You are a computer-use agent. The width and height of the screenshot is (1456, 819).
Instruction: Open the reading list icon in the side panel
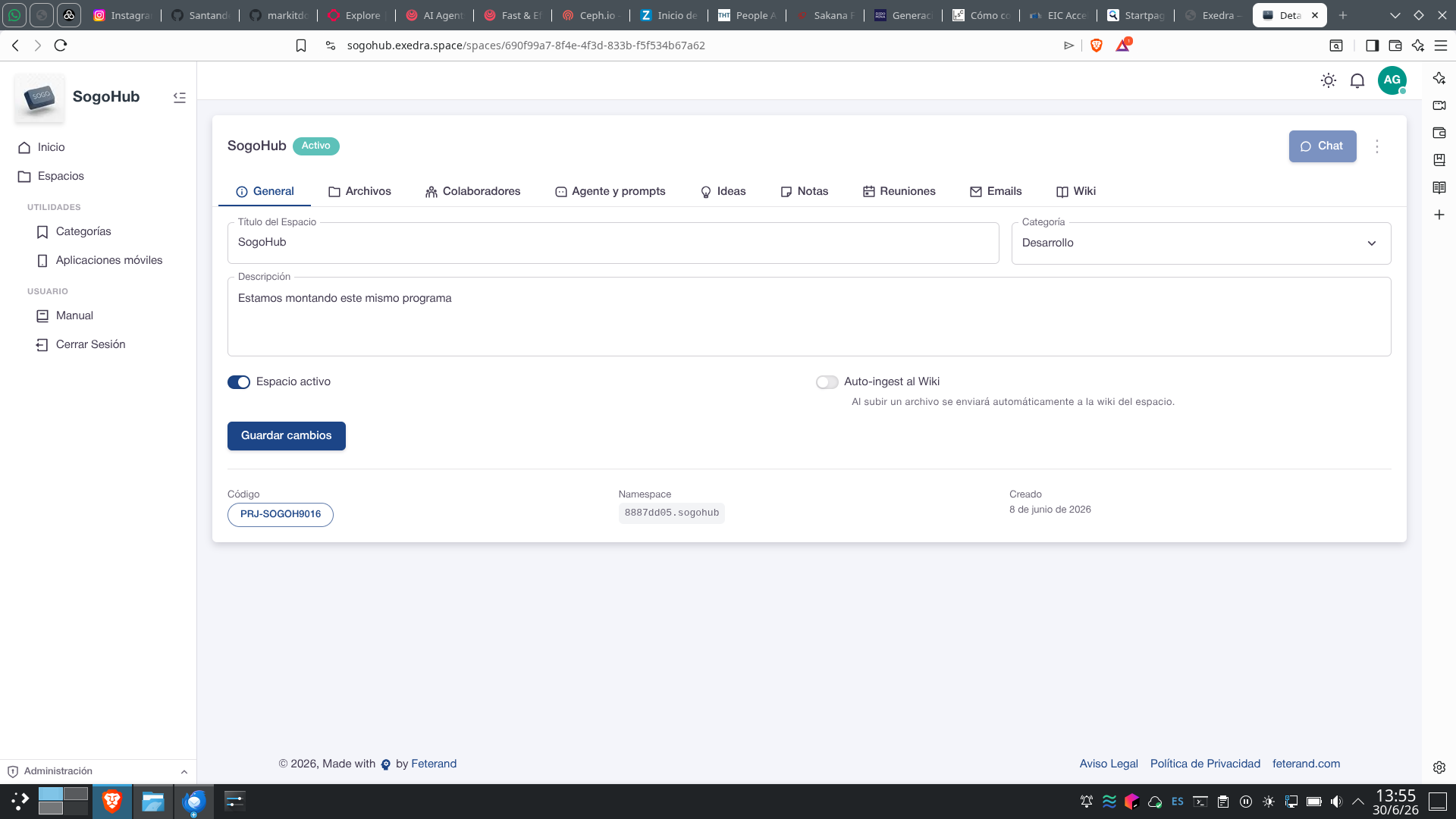click(x=1439, y=187)
